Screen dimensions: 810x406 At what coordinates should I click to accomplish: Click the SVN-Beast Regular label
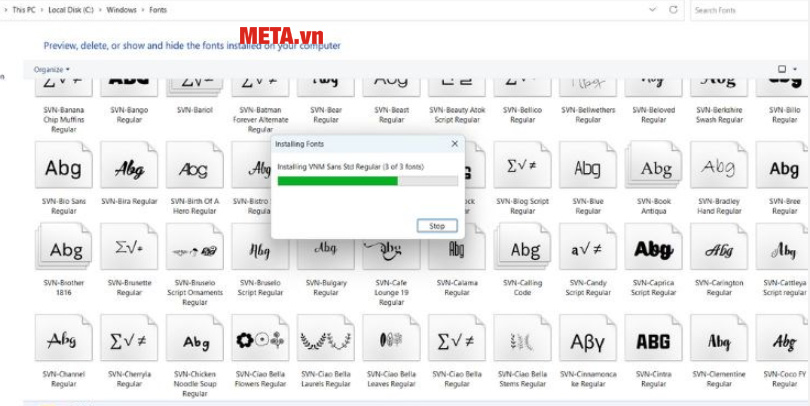(x=392, y=115)
